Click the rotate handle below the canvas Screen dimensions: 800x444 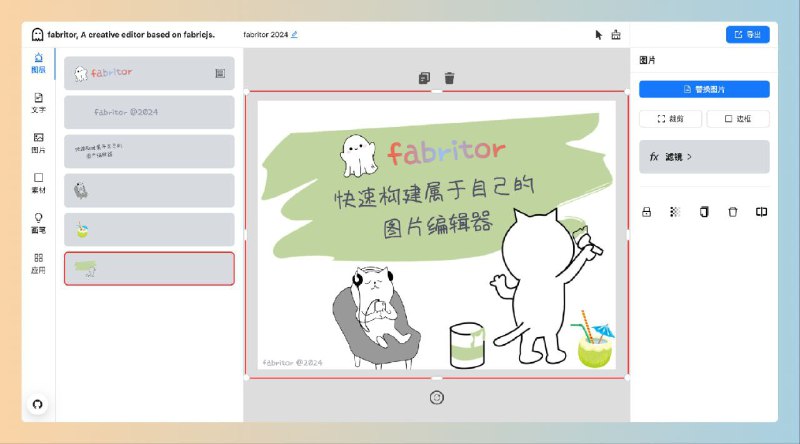tap(437, 398)
